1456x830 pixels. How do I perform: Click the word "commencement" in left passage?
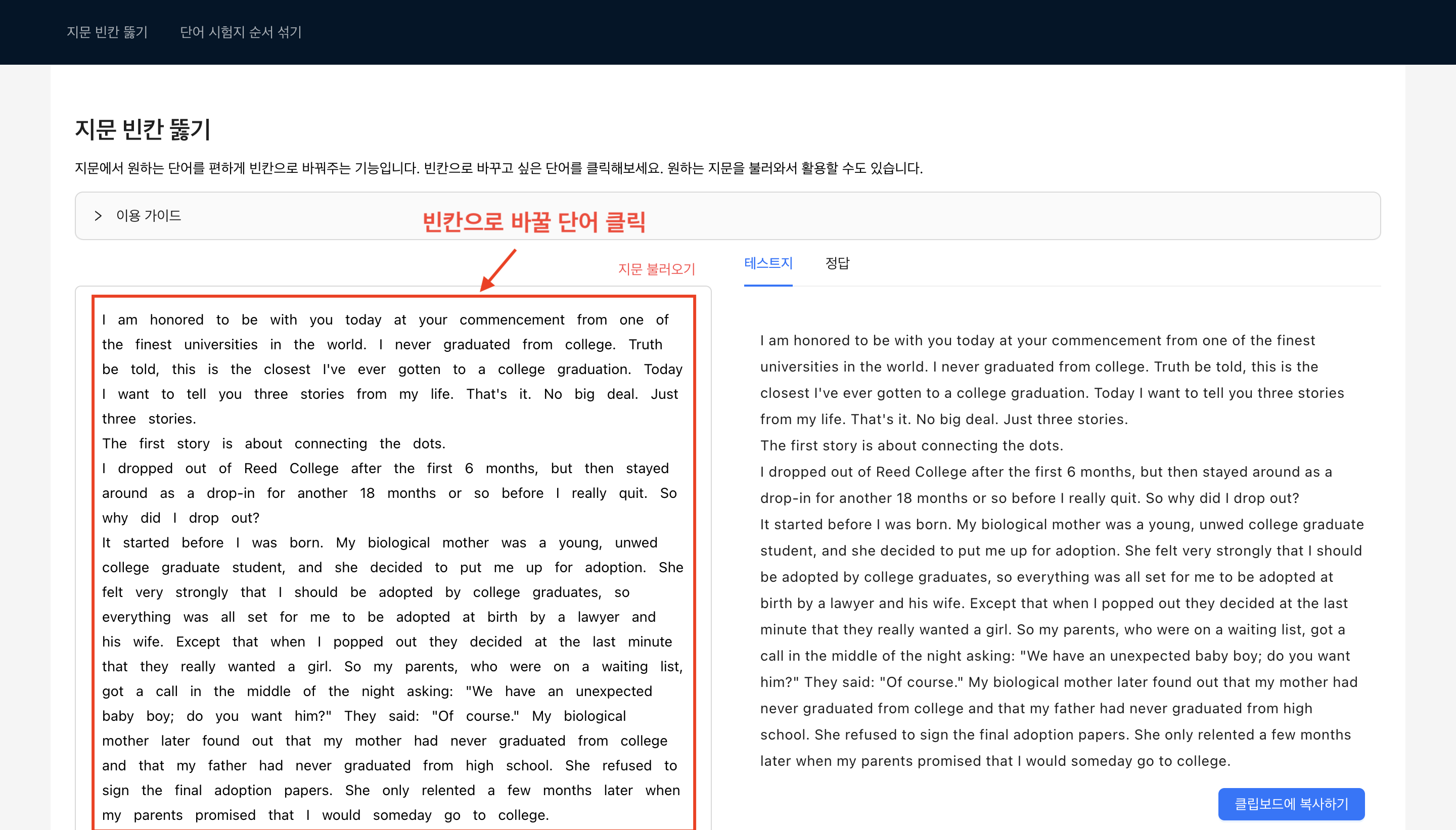(x=511, y=320)
